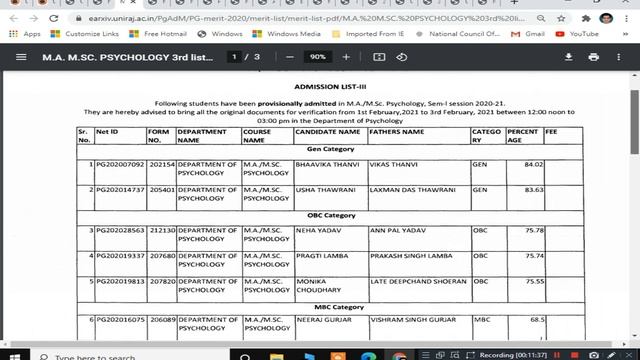The width and height of the screenshot is (640, 360).
Task: Open the Extensions puzzle icon
Action: click(586, 18)
